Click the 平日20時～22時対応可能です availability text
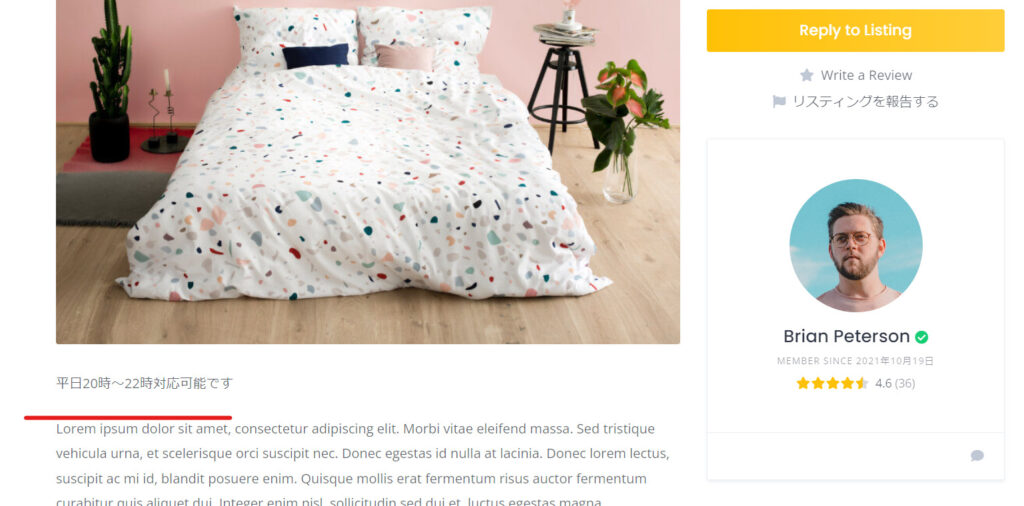Image resolution: width=1024 pixels, height=506 pixels. click(144, 383)
